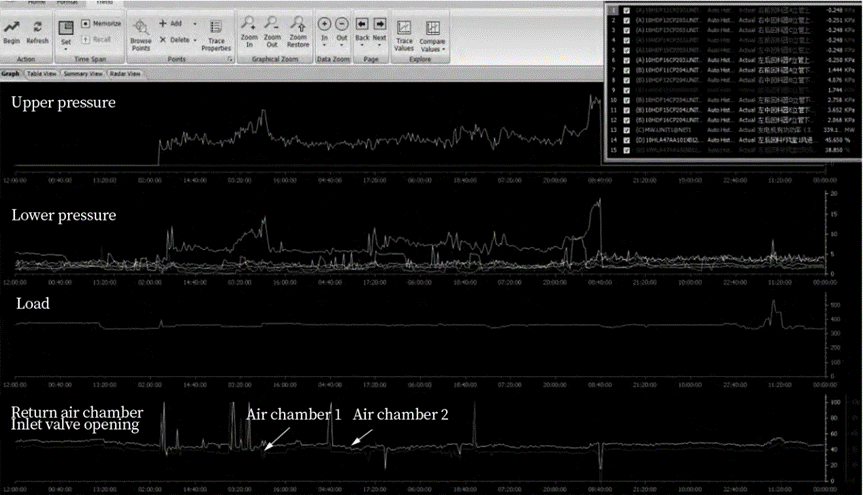Viewport: 863px width, 495px height.
Task: Click the Graphical Zoom group label
Action: [275, 59]
